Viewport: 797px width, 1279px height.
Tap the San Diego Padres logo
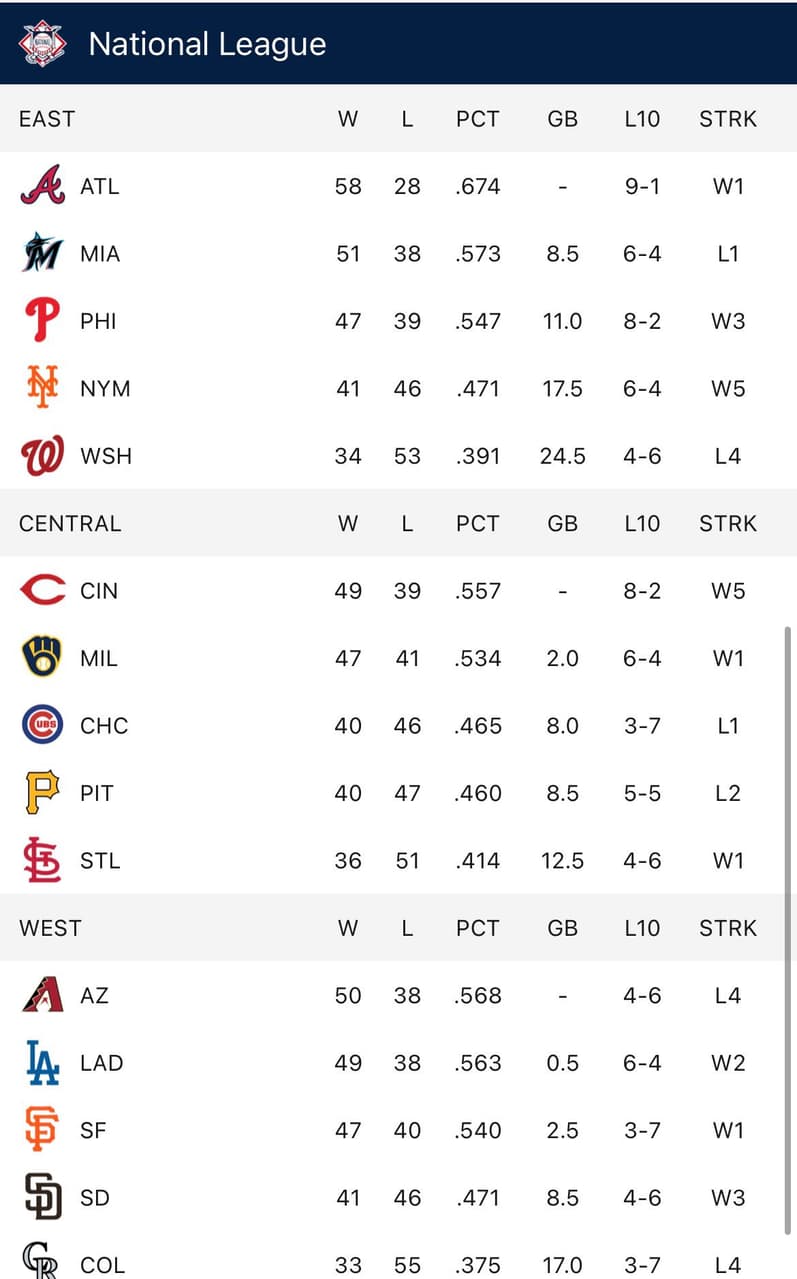pyautogui.click(x=42, y=1198)
